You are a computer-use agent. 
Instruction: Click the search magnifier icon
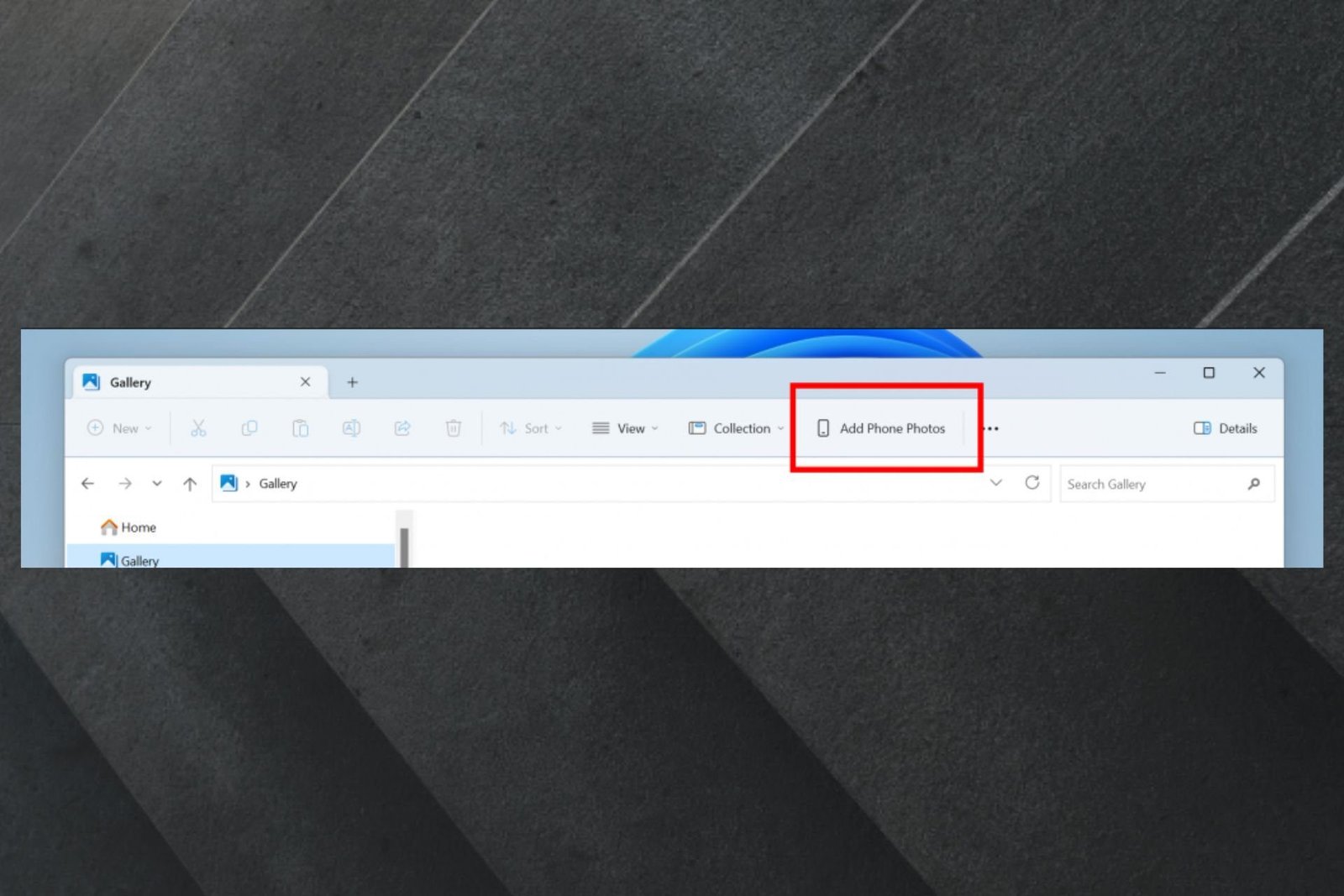[1254, 484]
